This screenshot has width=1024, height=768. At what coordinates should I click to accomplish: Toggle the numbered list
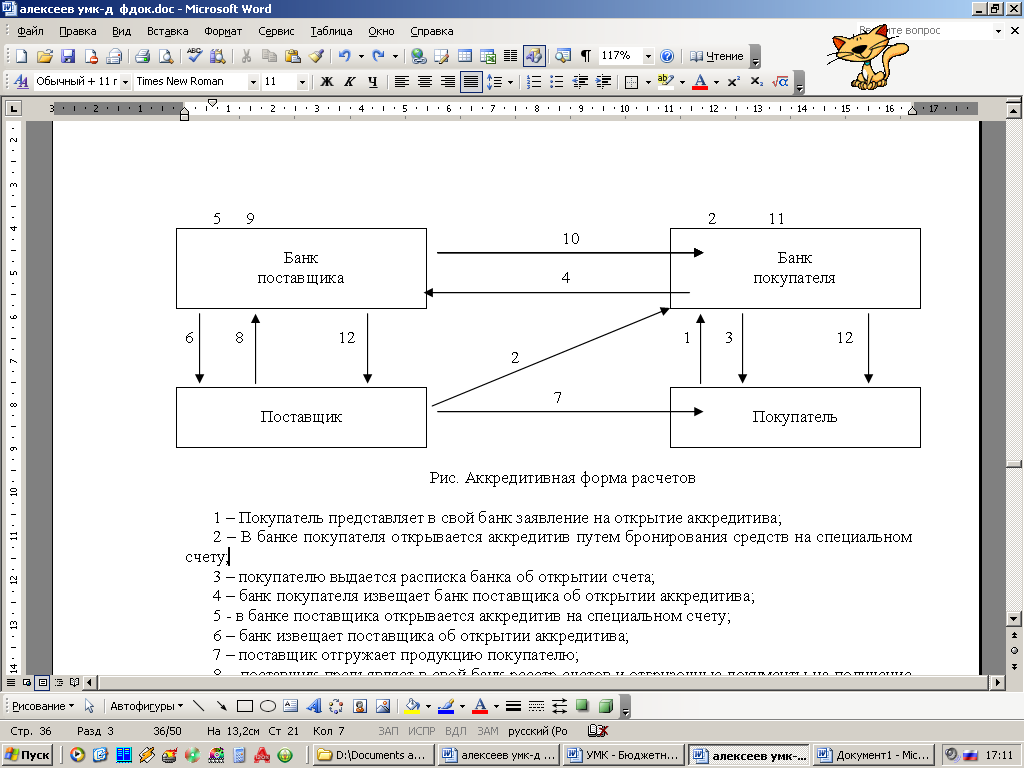point(534,82)
